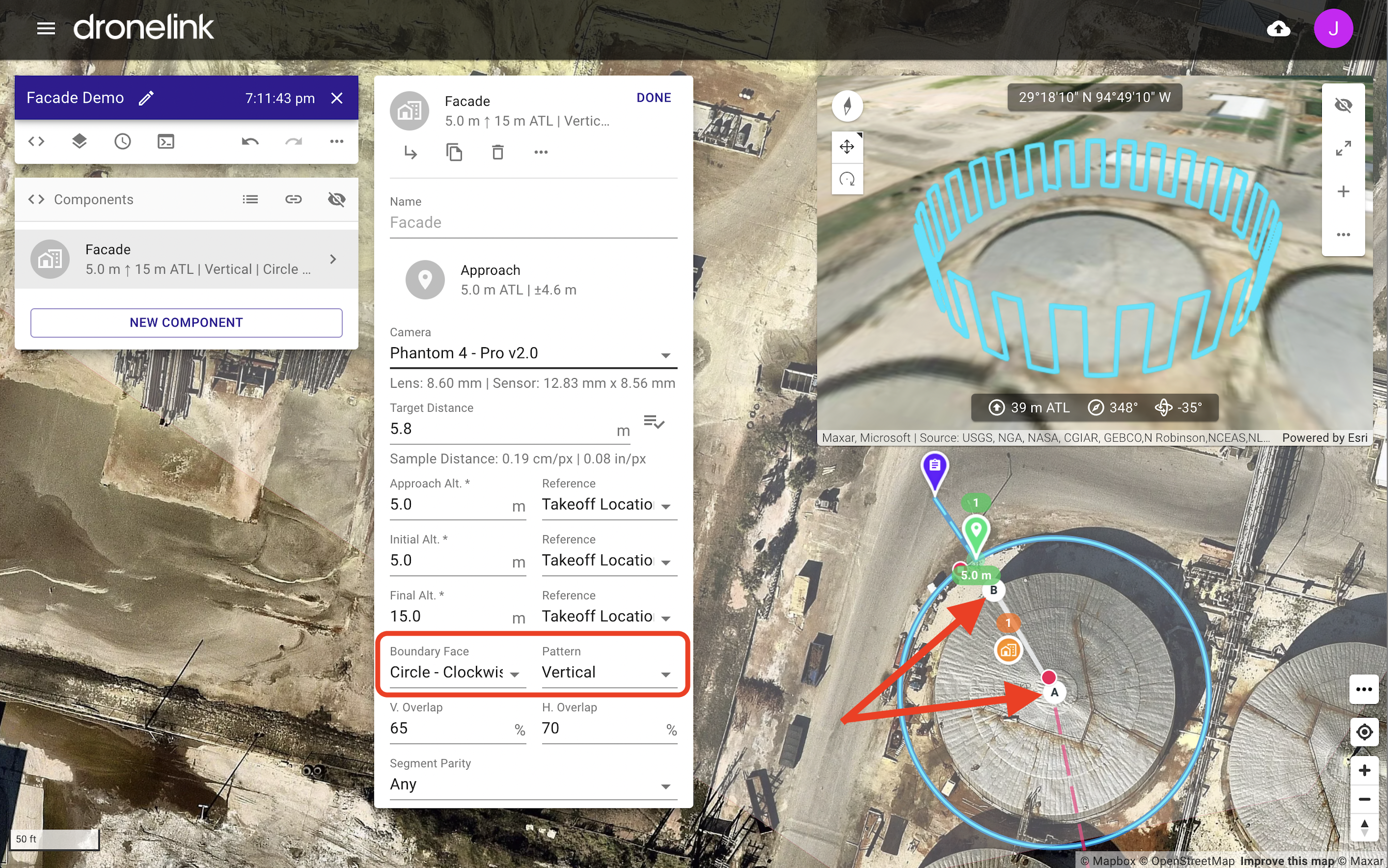Image resolution: width=1388 pixels, height=868 pixels.
Task: Reset map bearing to north
Action: click(x=1364, y=828)
